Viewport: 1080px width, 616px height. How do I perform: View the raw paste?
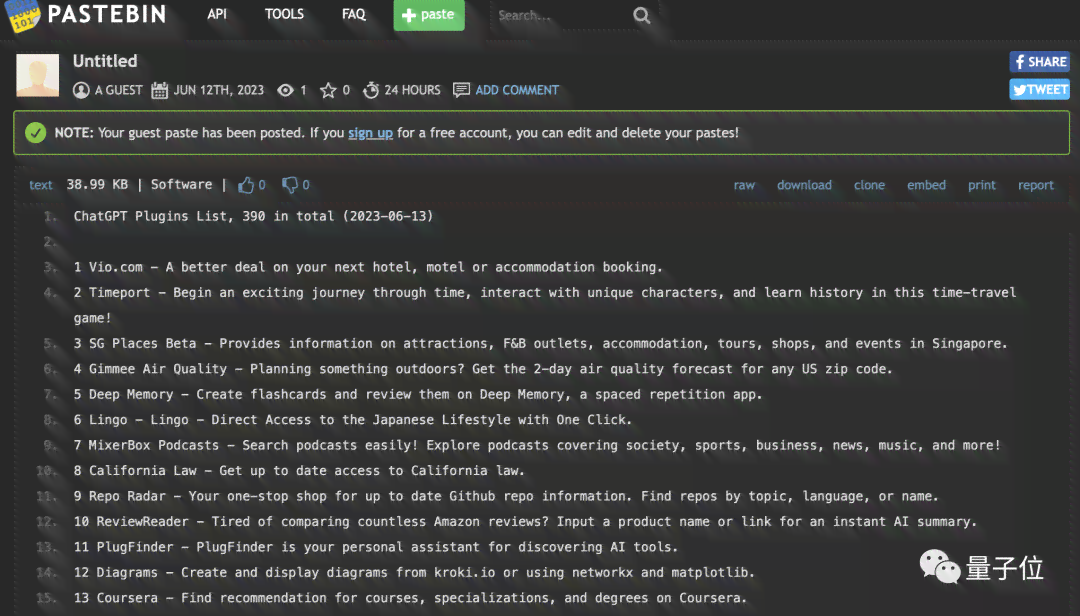tap(745, 185)
